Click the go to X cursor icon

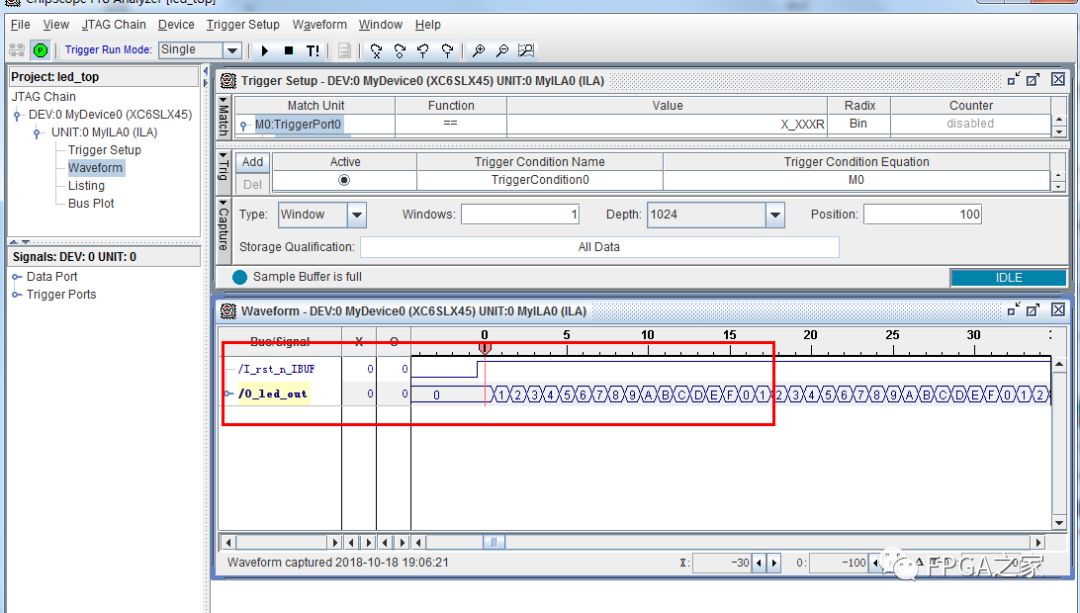coord(376,50)
